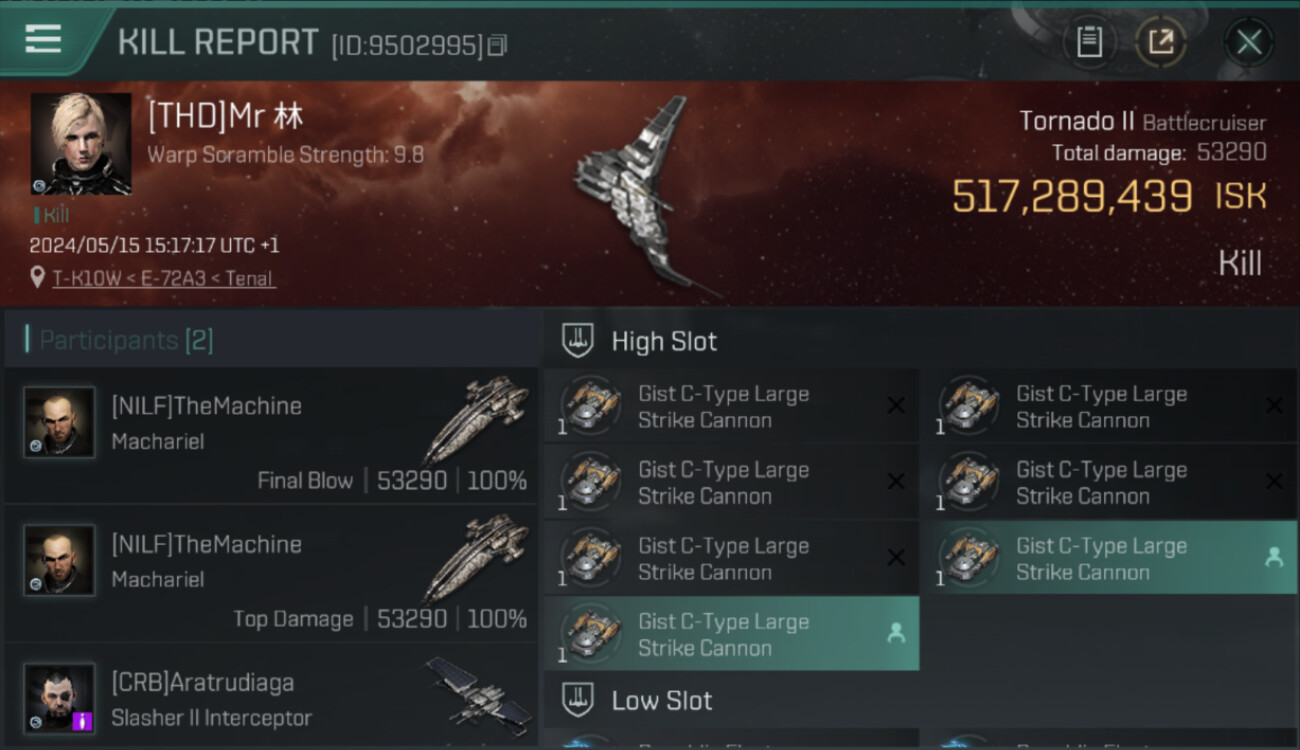Select Top Damage TheMachine Macharial entry
This screenshot has height=750, width=1300.
click(271, 574)
